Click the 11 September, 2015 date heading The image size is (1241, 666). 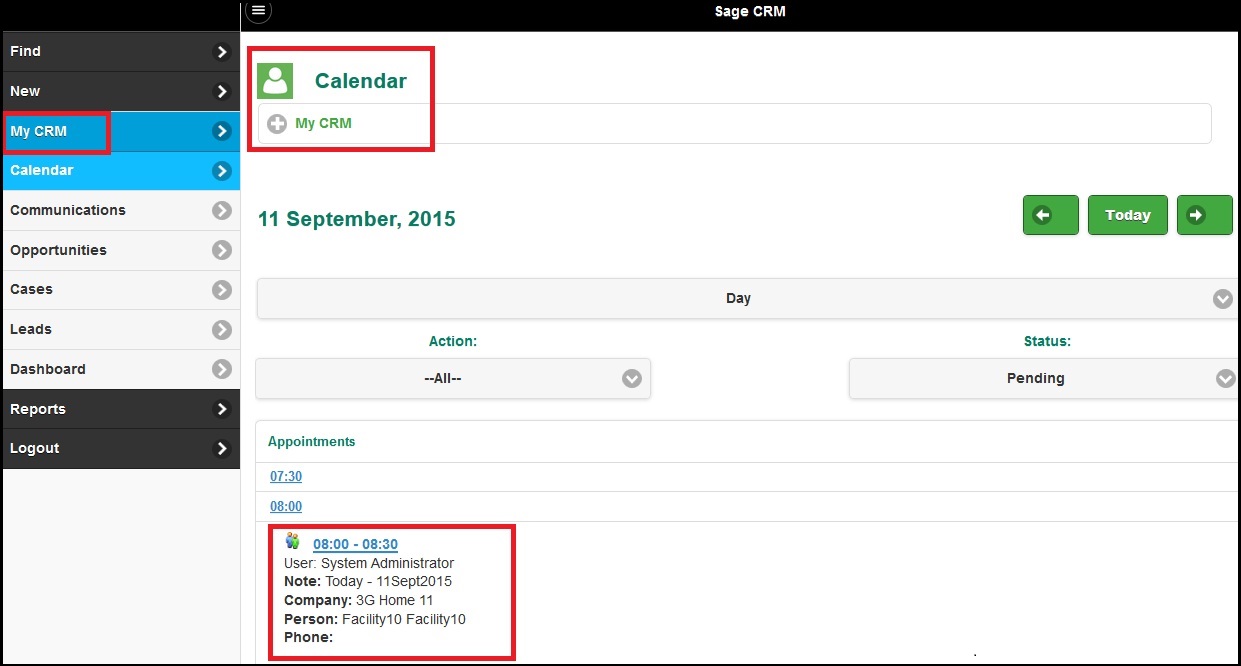point(357,219)
